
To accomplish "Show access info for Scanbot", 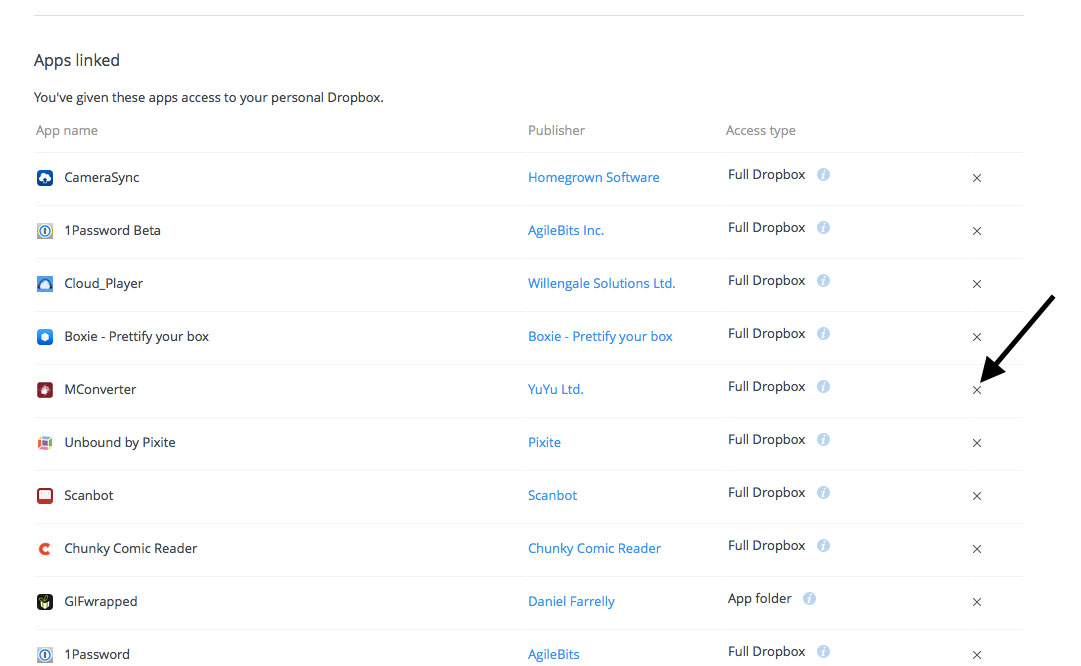I will [823, 493].
